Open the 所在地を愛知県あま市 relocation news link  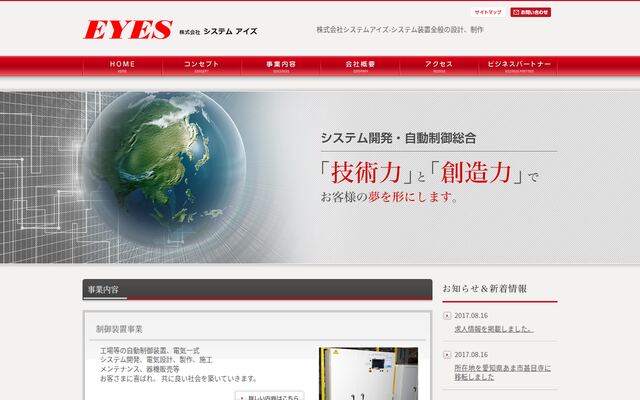point(502,373)
